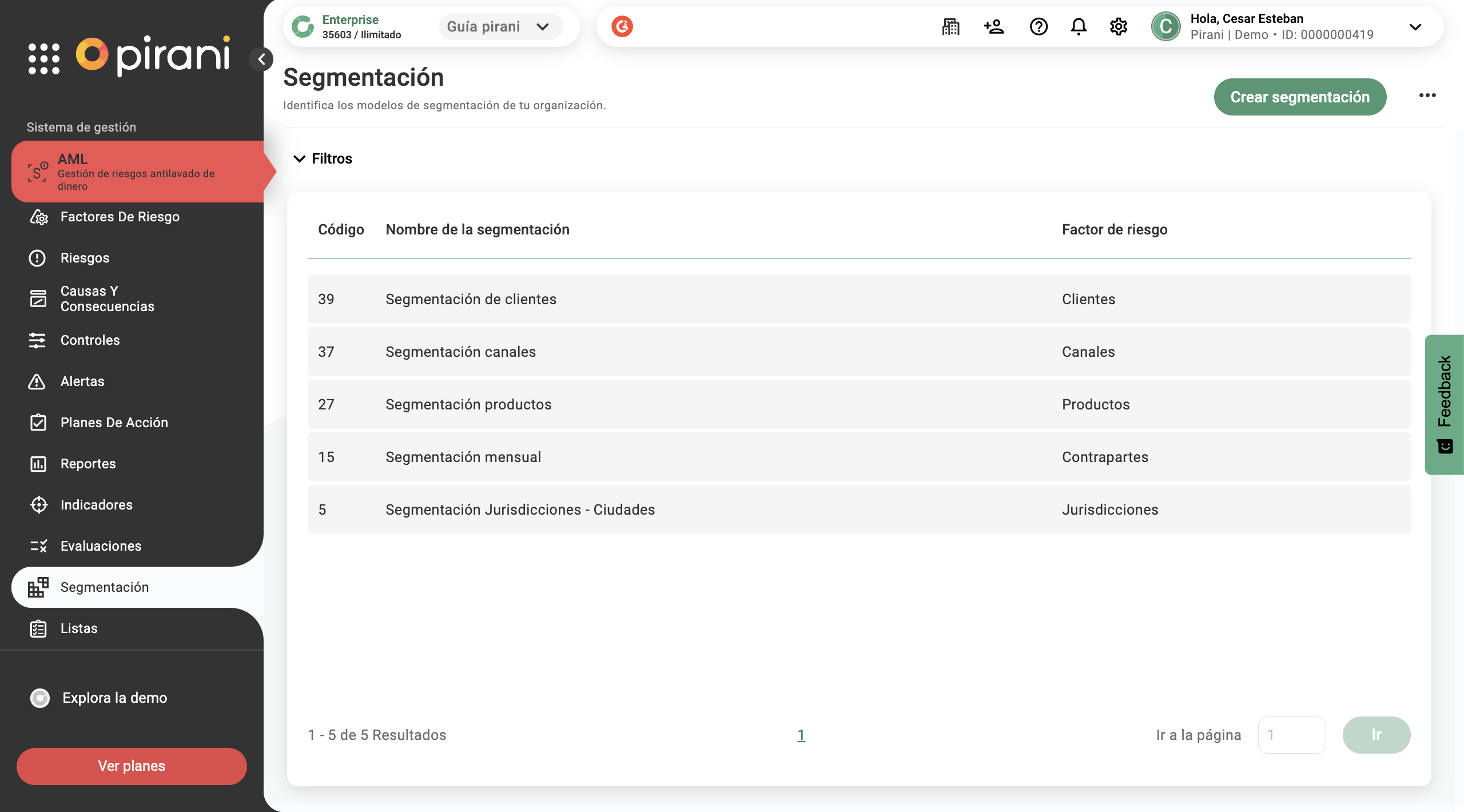1464x812 pixels.
Task: Click the add user icon
Action: coord(994,26)
